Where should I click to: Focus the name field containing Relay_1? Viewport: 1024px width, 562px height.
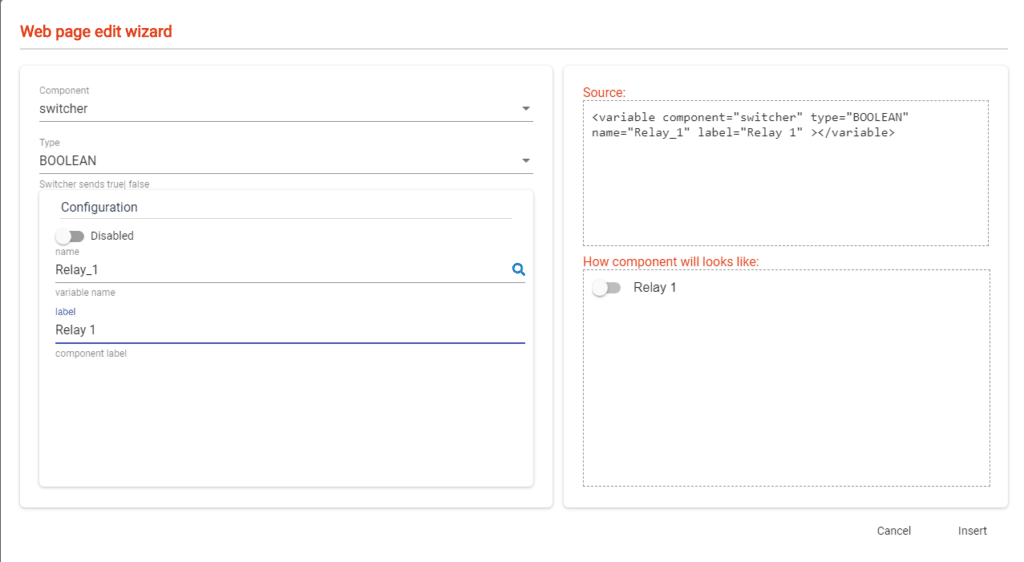tap(280, 270)
